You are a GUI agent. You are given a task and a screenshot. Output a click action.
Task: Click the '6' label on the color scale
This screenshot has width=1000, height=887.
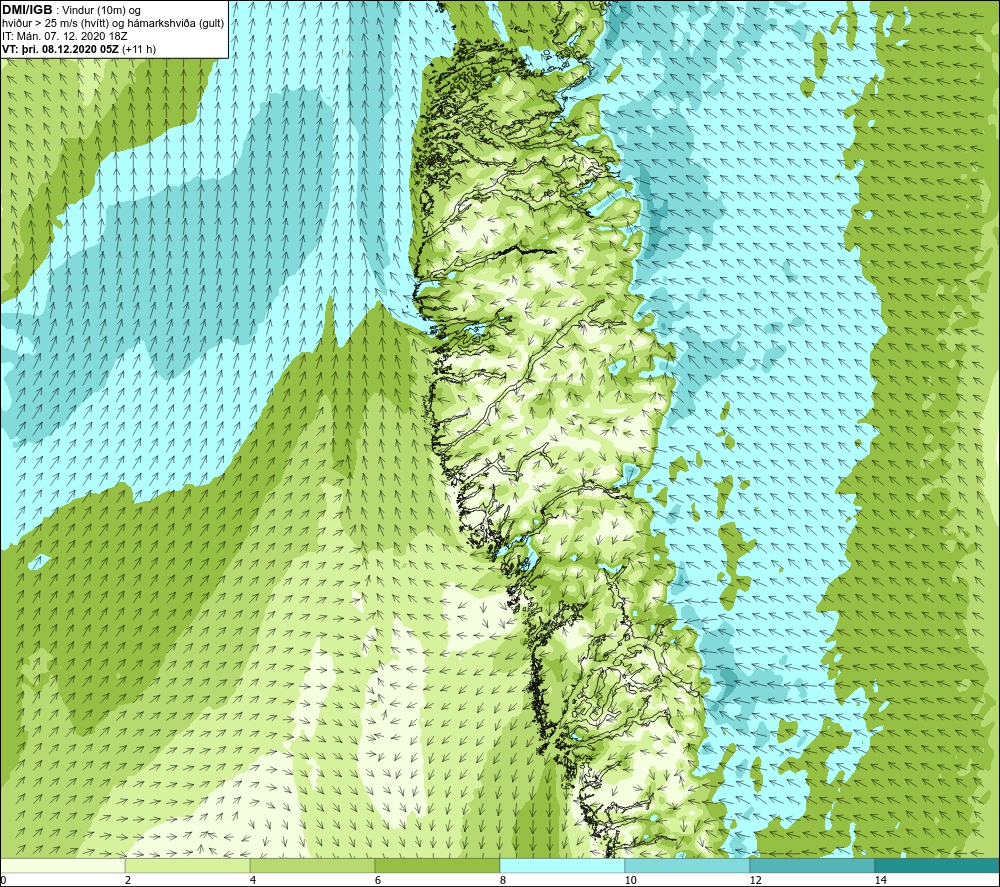pos(378,880)
